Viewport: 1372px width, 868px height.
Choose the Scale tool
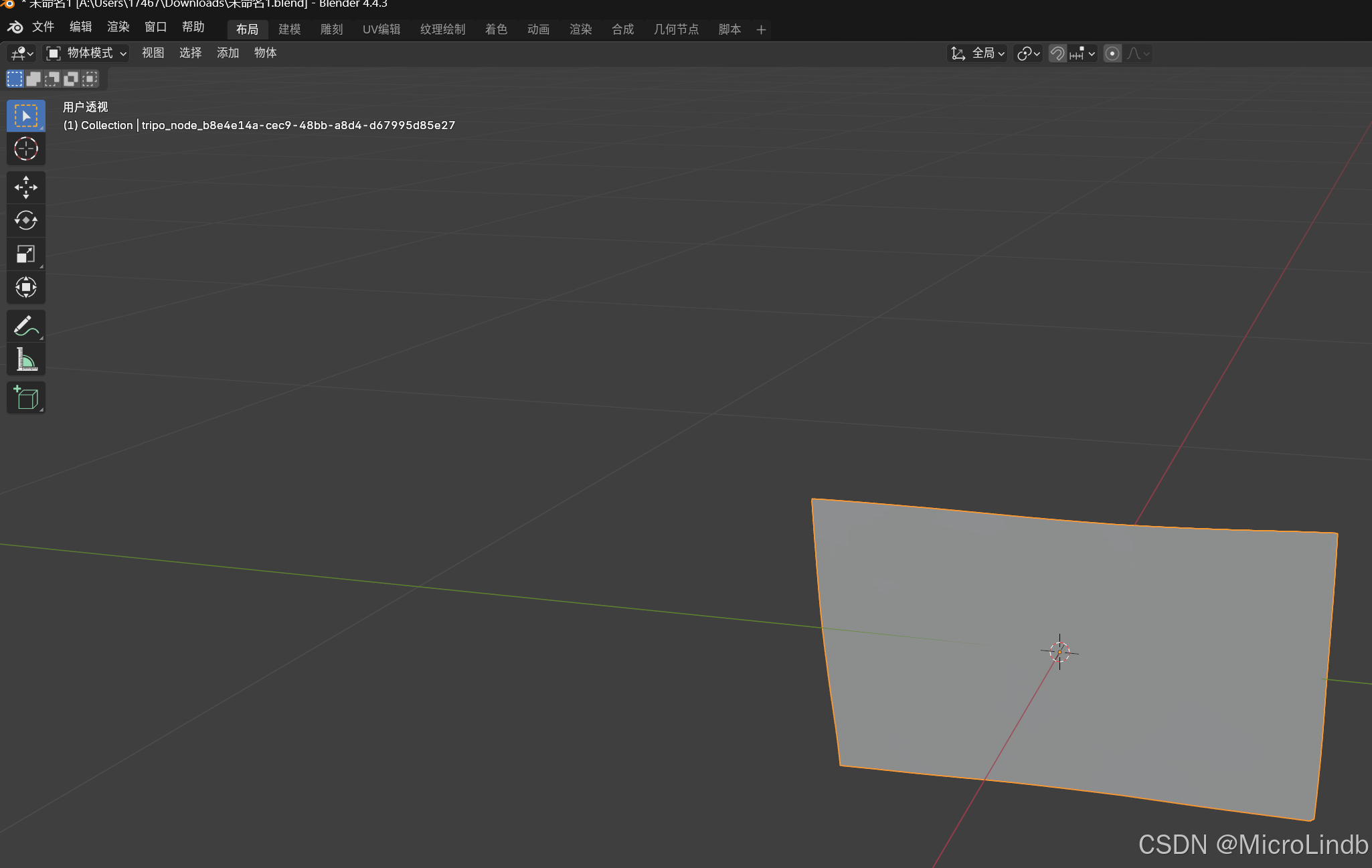[26, 254]
